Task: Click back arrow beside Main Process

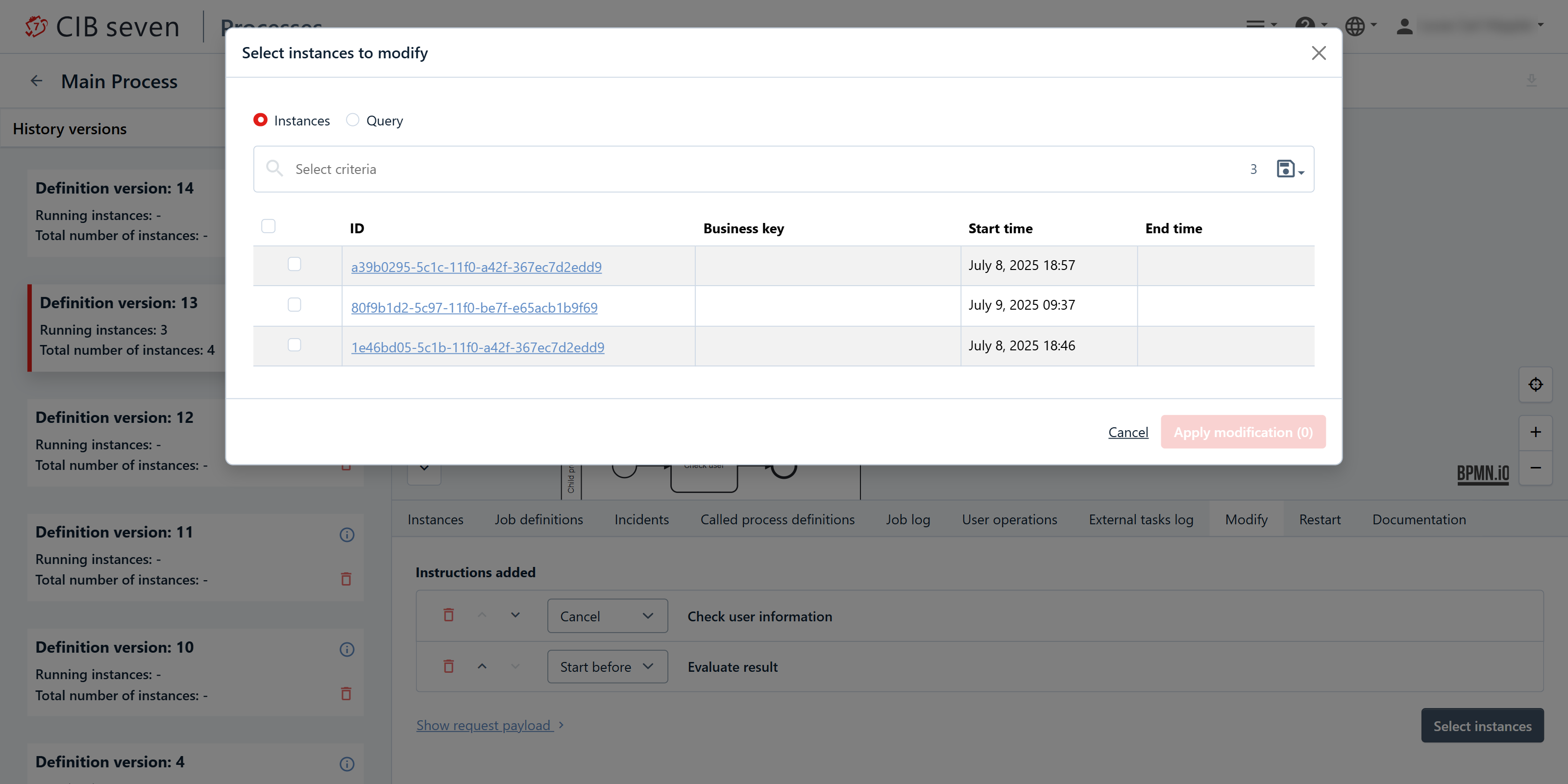Action: pyautogui.click(x=37, y=81)
